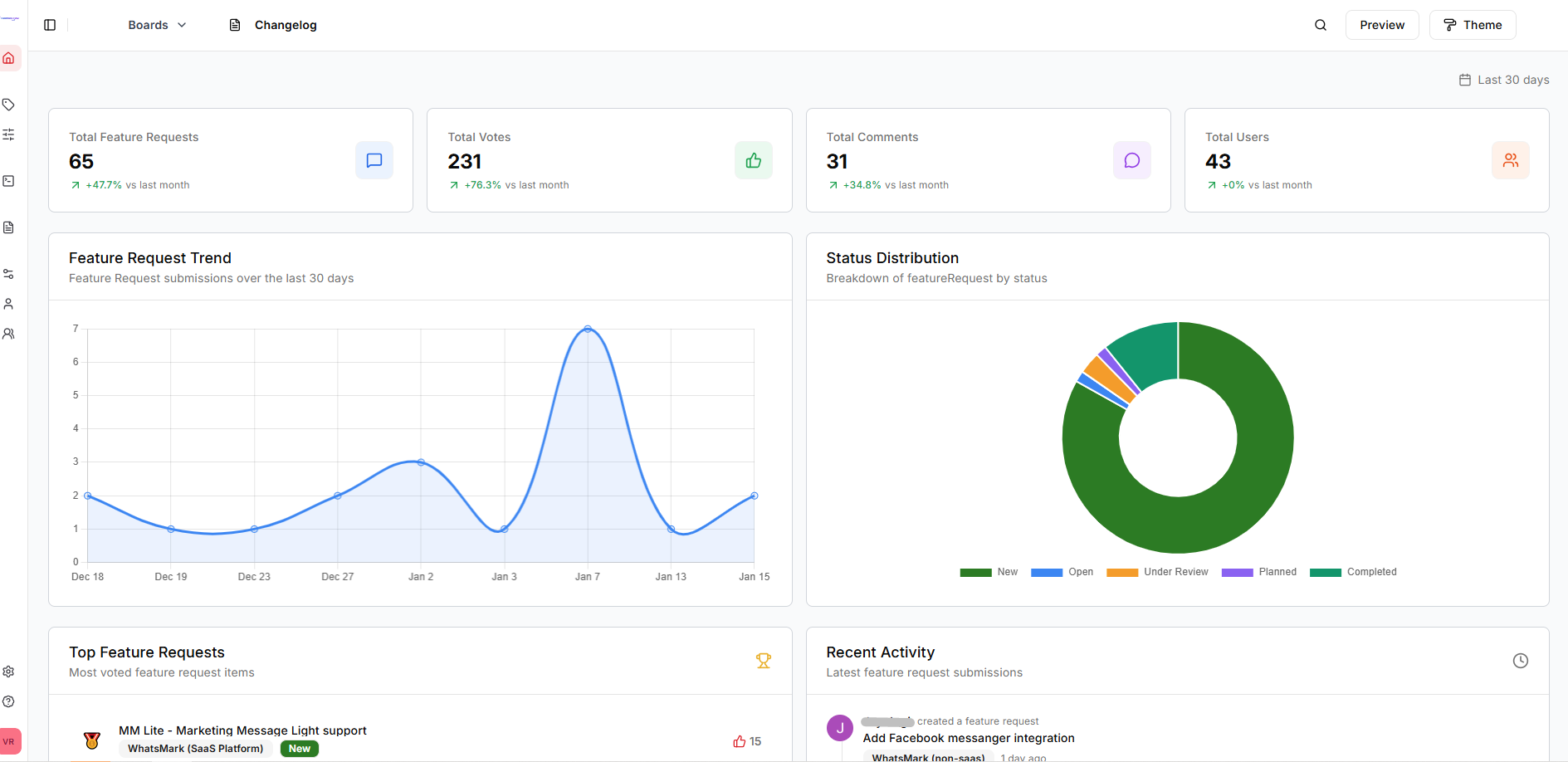This screenshot has height=762, width=1568.
Task: Expand the Boards dropdown
Action: pos(157,25)
